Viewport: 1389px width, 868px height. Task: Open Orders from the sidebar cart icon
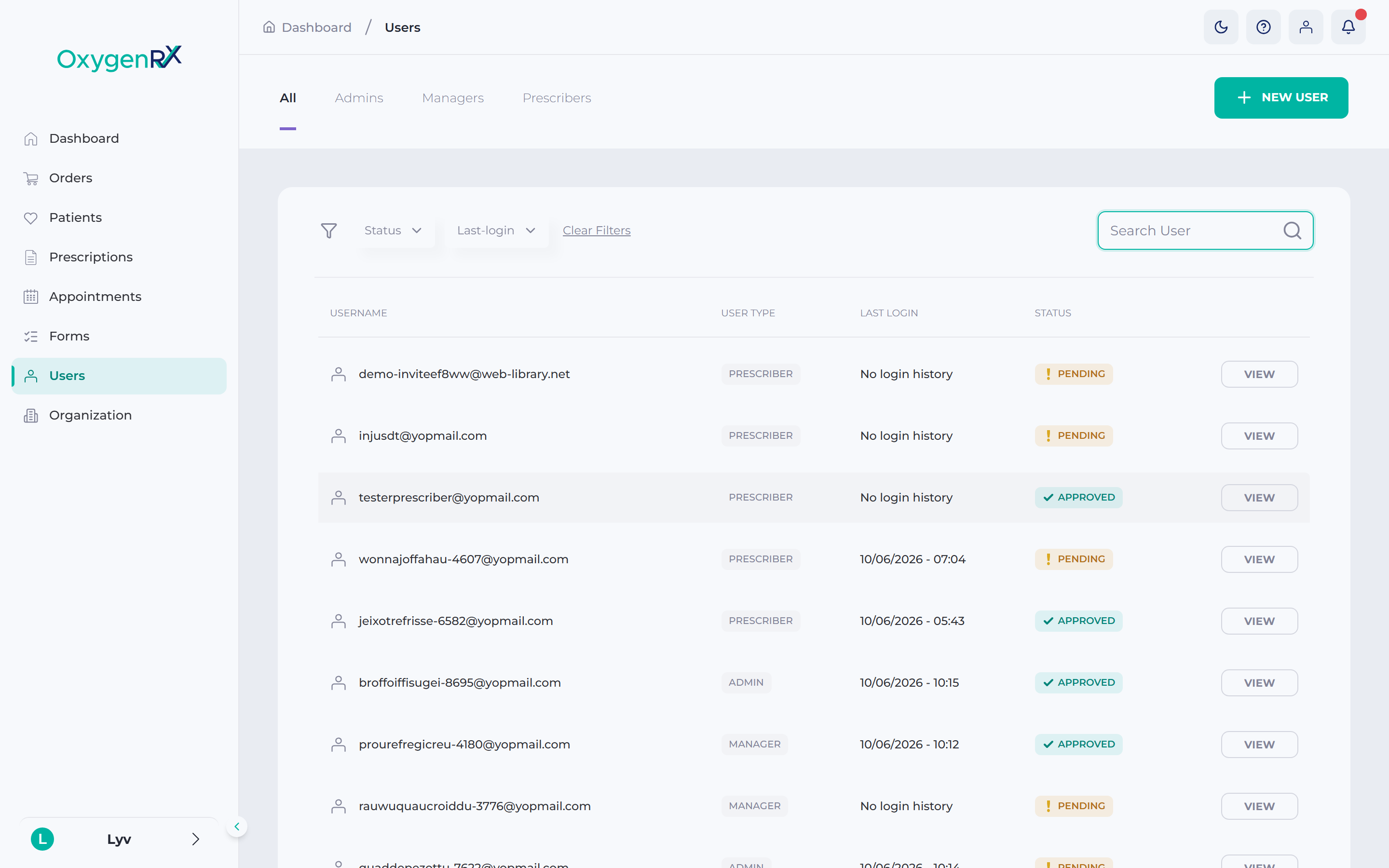pyautogui.click(x=31, y=178)
